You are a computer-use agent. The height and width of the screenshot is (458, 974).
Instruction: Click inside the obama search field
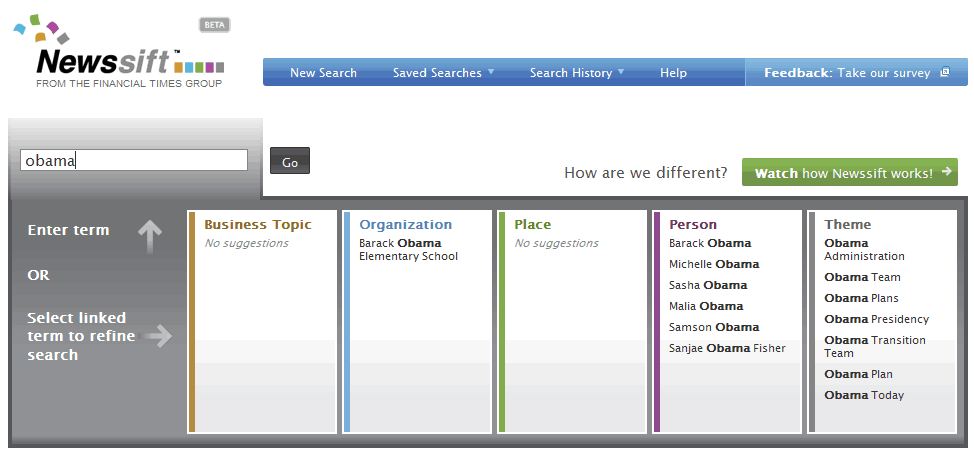(x=134, y=160)
